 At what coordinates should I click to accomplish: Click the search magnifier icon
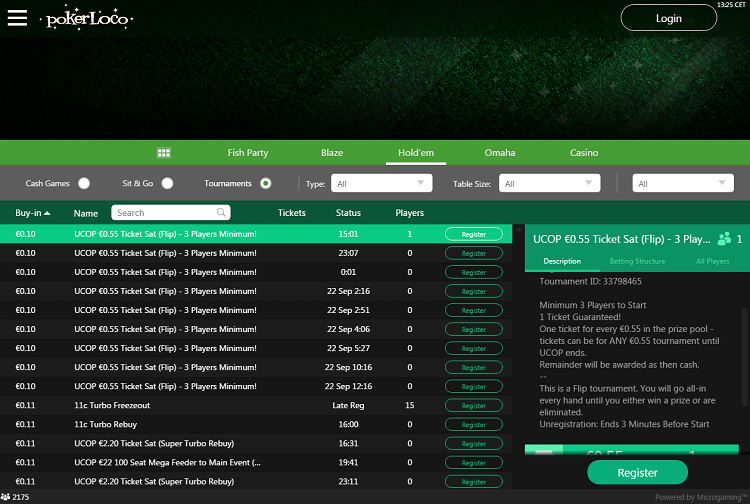(221, 213)
